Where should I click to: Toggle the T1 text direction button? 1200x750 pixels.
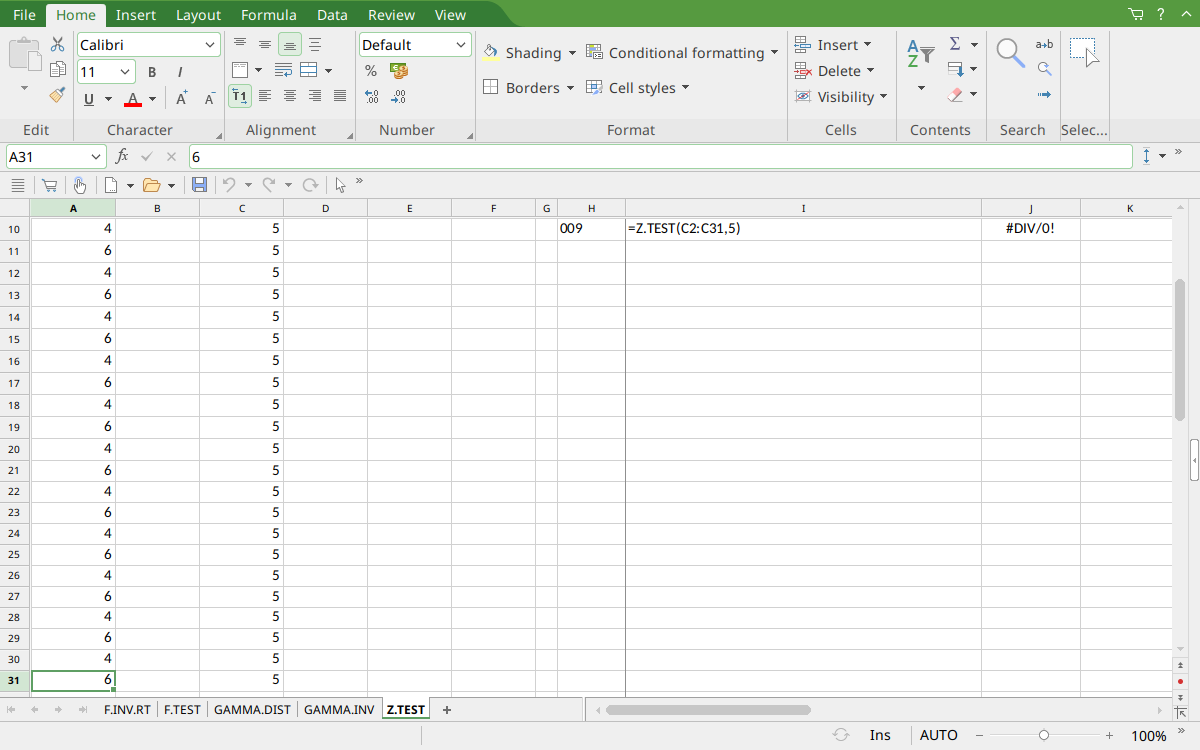240,96
